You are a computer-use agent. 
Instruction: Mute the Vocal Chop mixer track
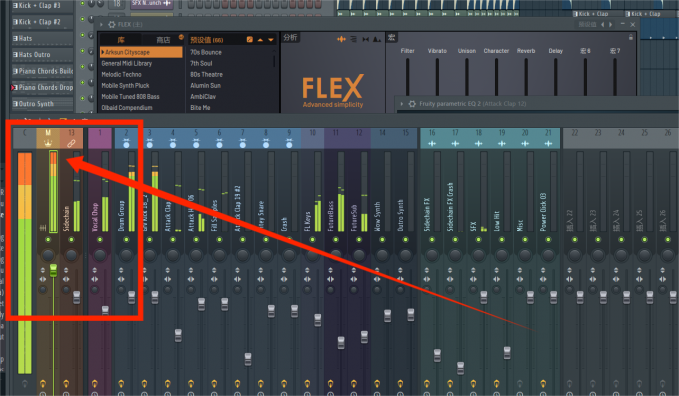(100, 240)
